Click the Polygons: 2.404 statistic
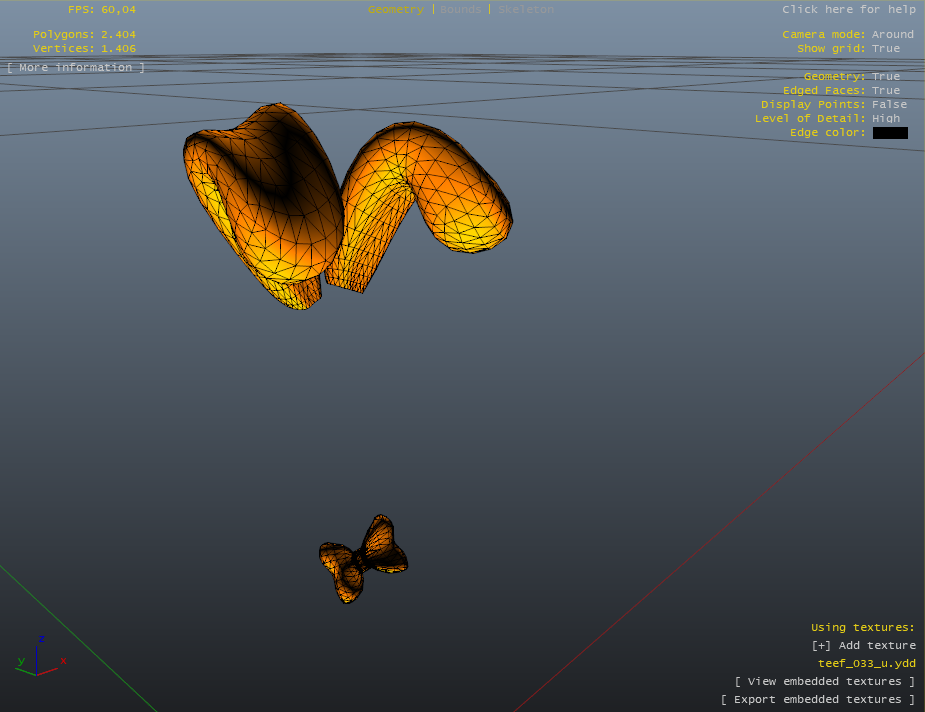 click(84, 34)
